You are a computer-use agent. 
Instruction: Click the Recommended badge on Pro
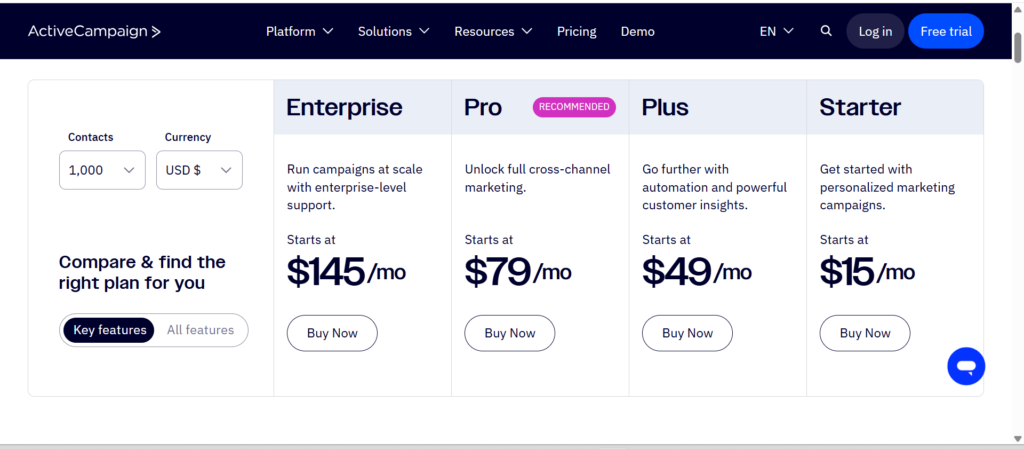(x=574, y=107)
